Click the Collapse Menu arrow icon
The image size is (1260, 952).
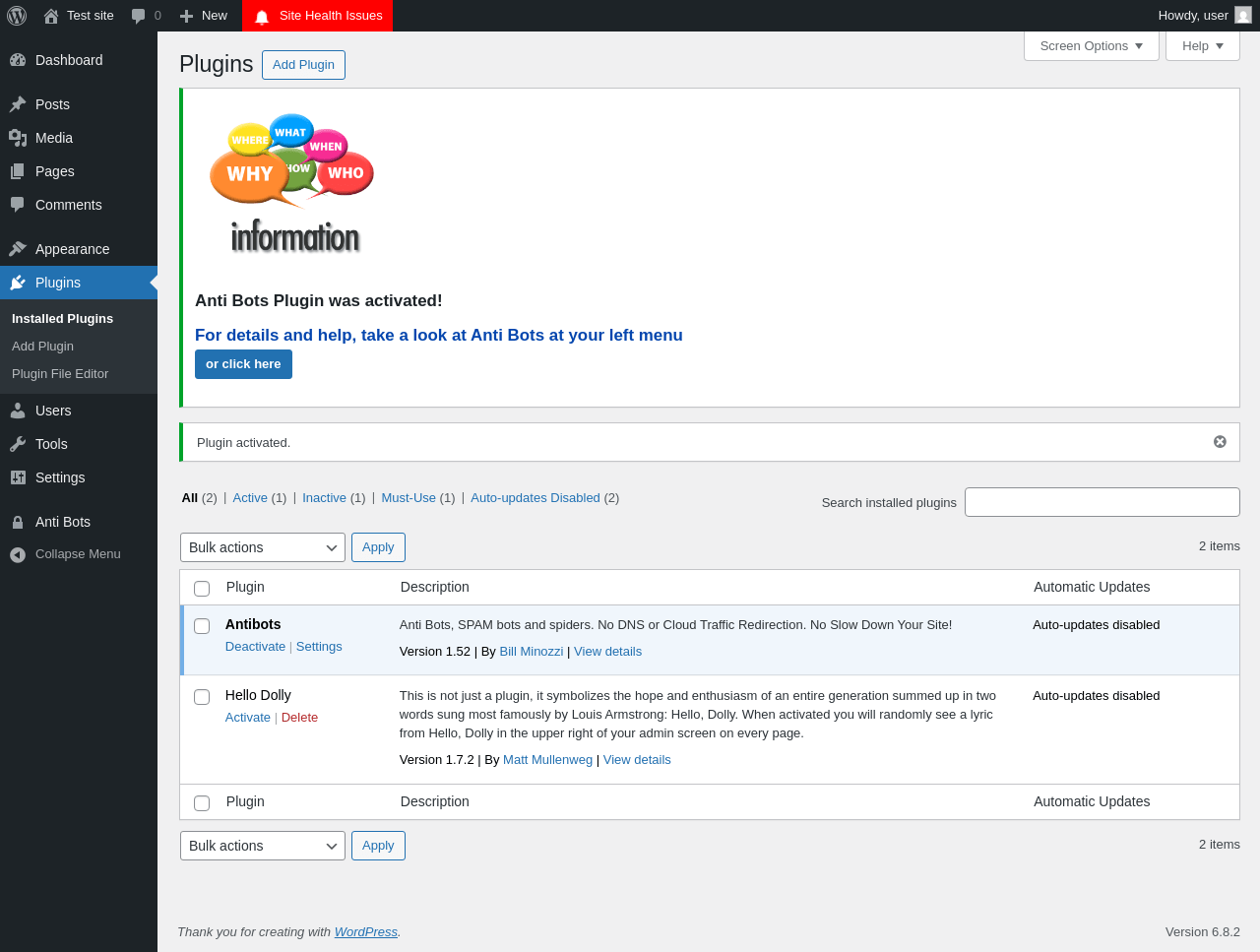click(18, 554)
